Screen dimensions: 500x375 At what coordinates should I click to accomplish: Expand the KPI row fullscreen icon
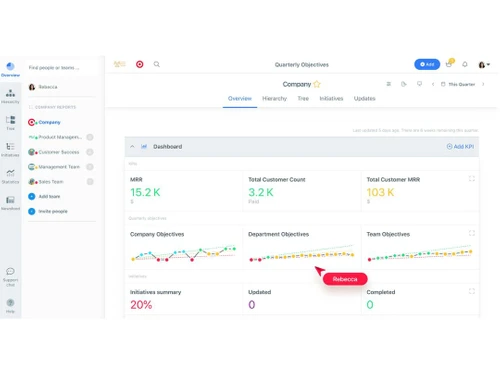[x=472, y=179]
